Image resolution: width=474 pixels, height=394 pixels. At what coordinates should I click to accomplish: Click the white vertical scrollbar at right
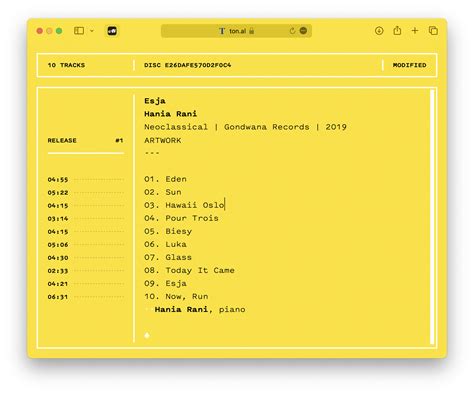pyautogui.click(x=432, y=217)
